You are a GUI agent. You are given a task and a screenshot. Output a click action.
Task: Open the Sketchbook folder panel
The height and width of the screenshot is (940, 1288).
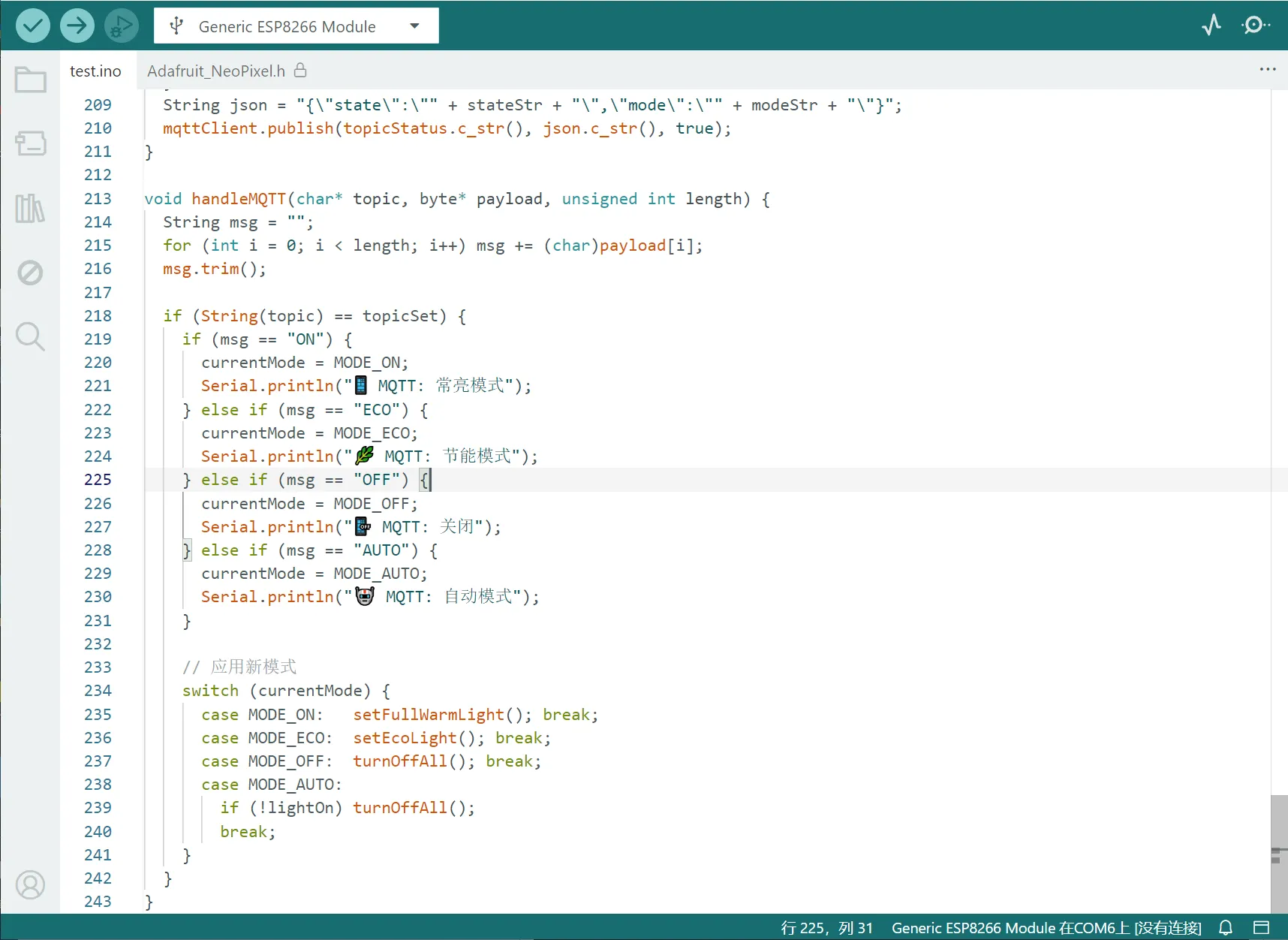point(31,80)
